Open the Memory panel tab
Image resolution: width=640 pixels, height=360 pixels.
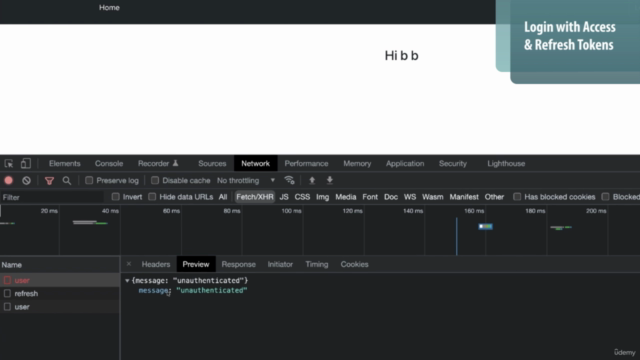click(357, 164)
